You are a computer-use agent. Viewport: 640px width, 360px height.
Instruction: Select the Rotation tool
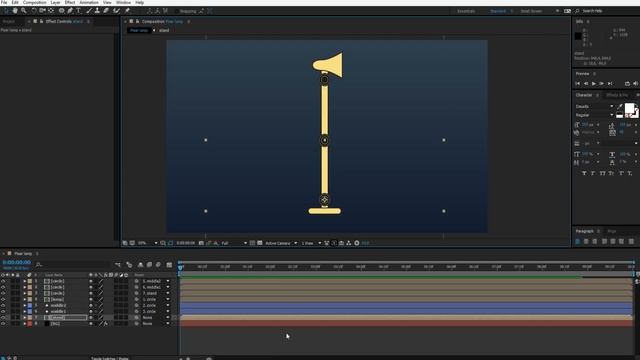coord(34,11)
